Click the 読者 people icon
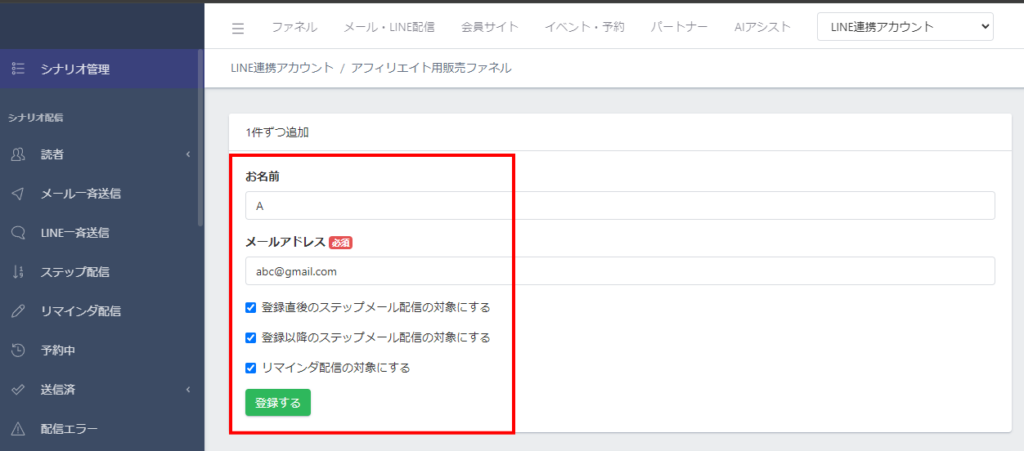Screen dimensions: 1024x451 tap(17, 154)
